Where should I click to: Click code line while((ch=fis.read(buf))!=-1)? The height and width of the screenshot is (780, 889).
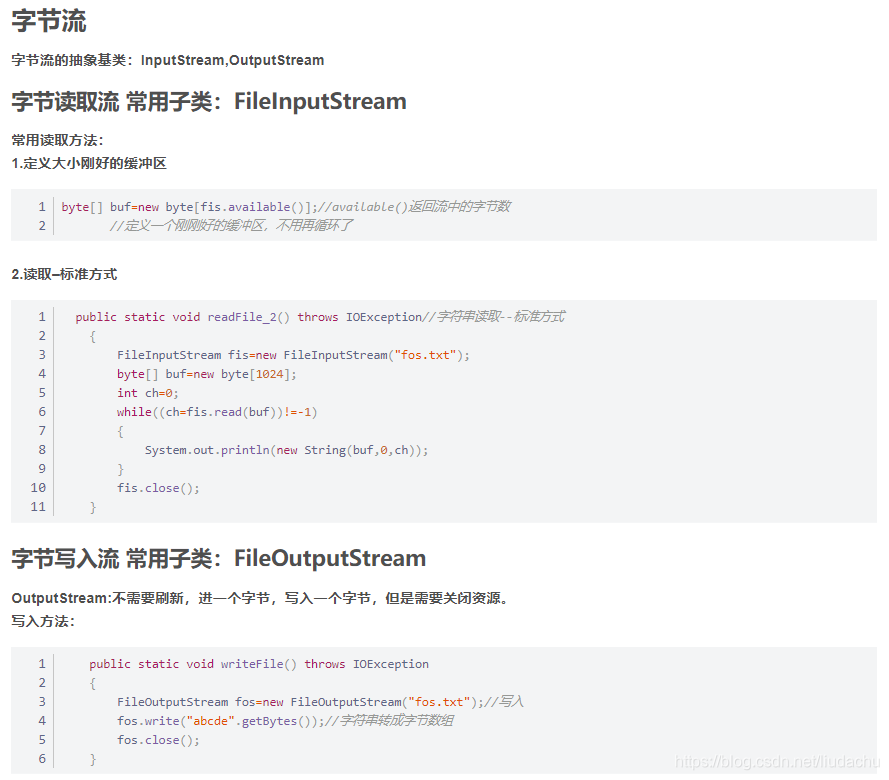pyautogui.click(x=217, y=412)
